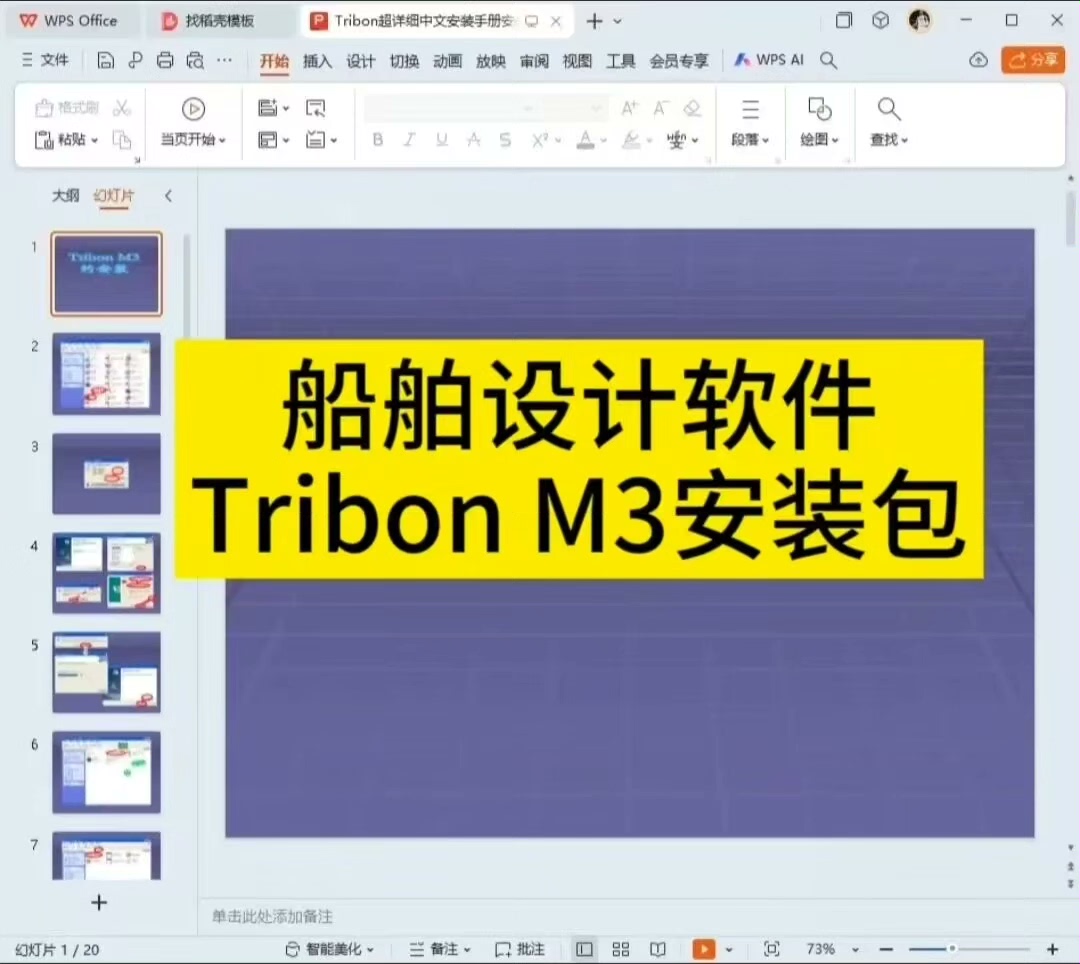Collapse the slide panel with chevron
The width and height of the screenshot is (1080, 964).
click(168, 196)
